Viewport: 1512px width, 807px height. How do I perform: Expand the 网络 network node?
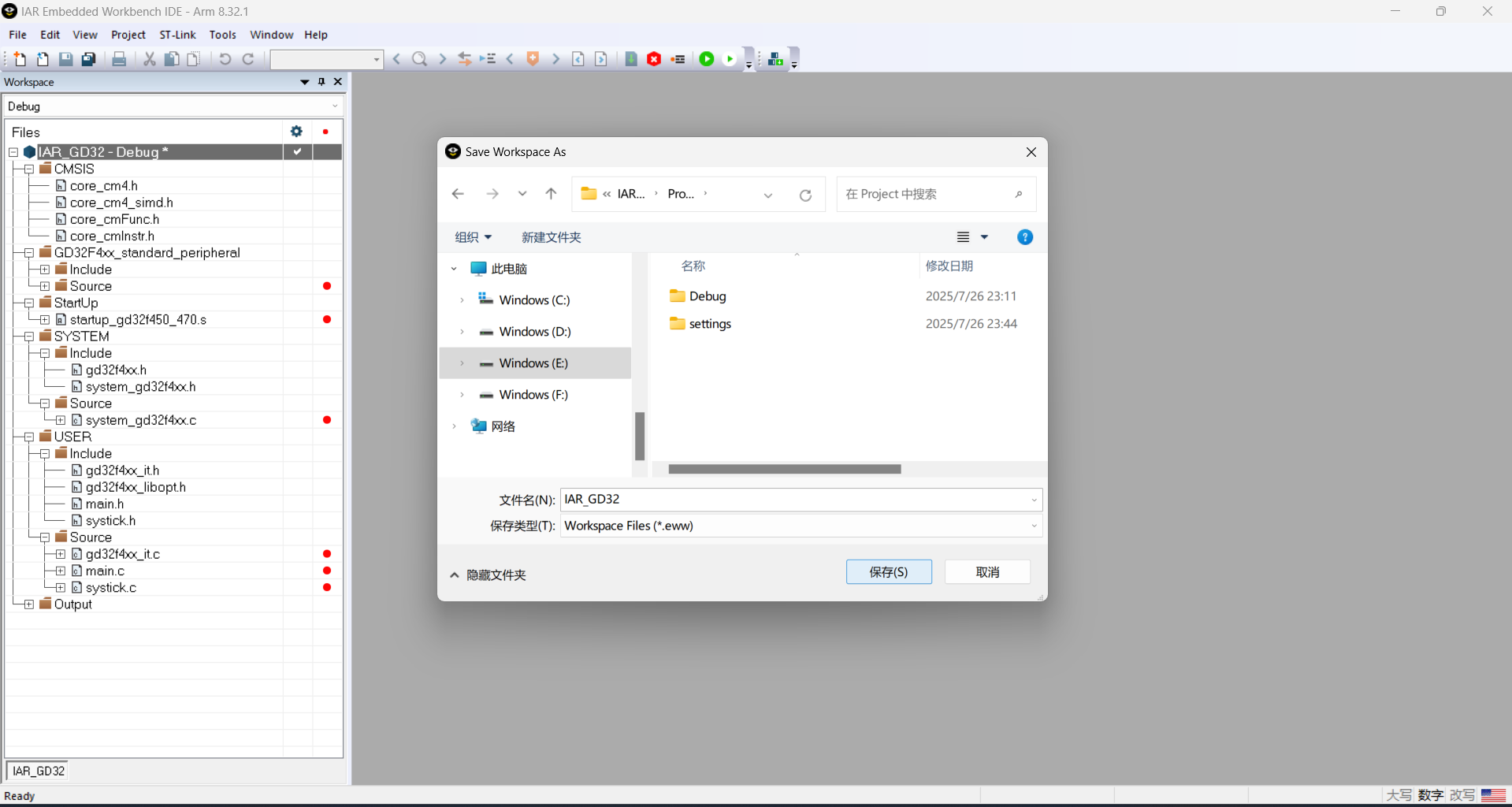(455, 426)
